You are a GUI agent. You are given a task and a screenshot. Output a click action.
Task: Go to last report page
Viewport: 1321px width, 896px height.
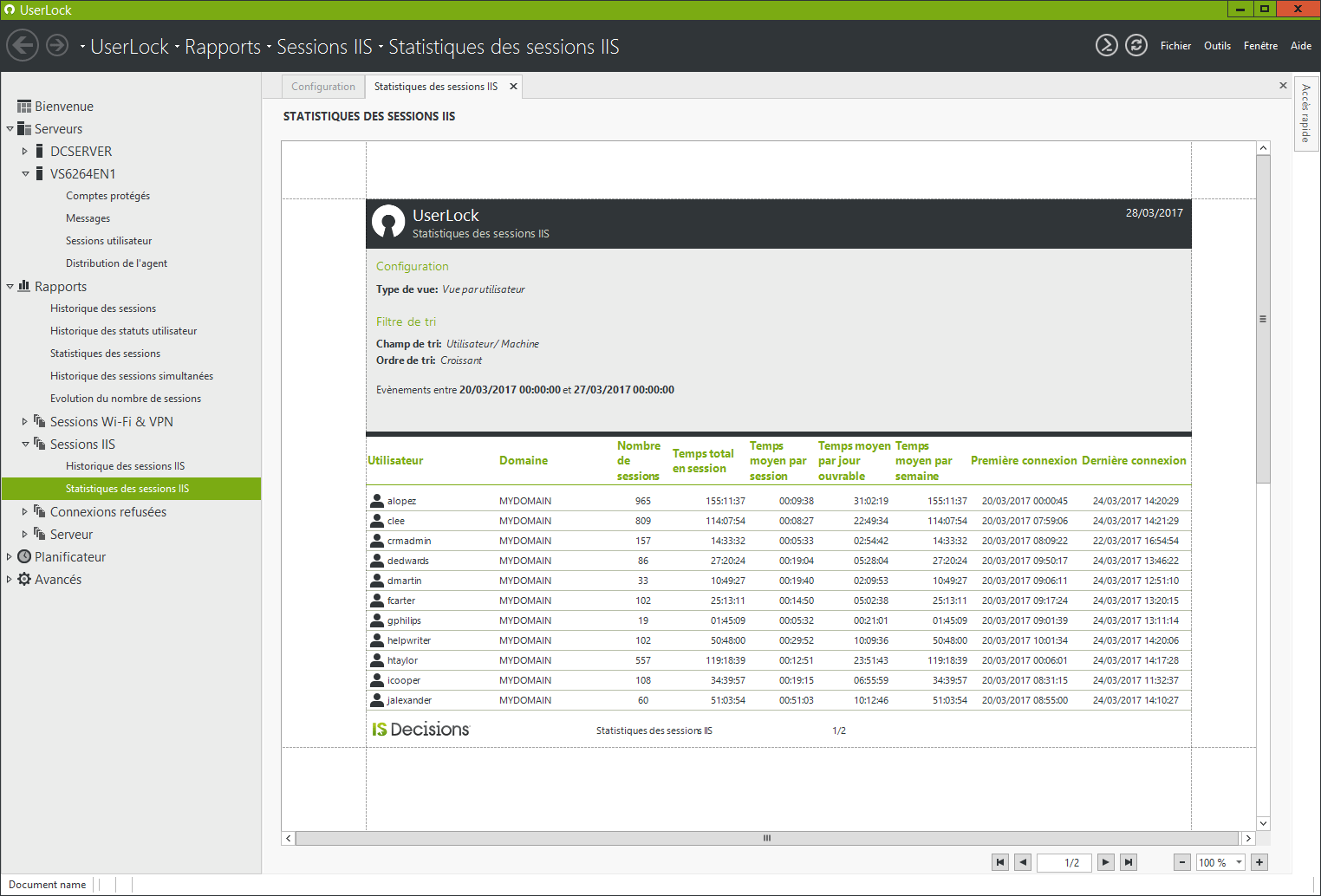coord(1129,862)
